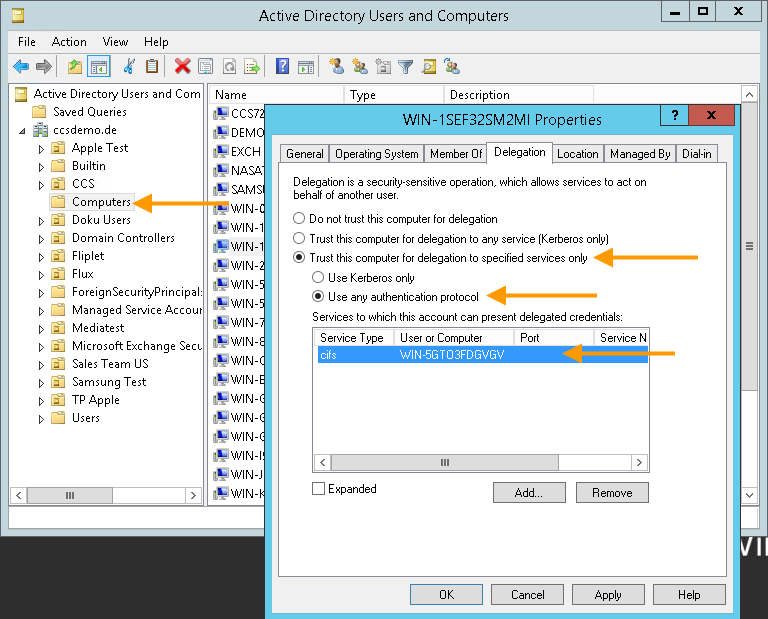The width and height of the screenshot is (768, 619).
Task: Go up one level folder icon
Action: pyautogui.click(x=75, y=66)
